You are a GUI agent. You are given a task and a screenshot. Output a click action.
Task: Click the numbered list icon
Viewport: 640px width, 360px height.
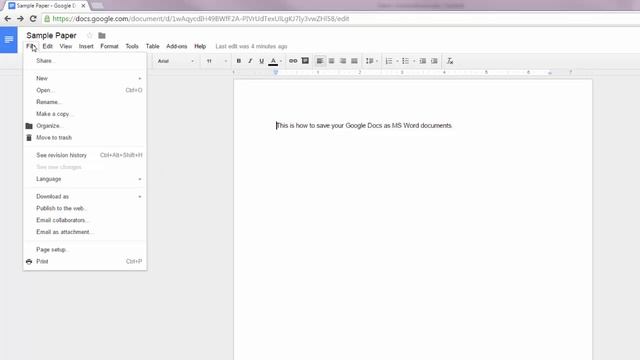coord(389,61)
